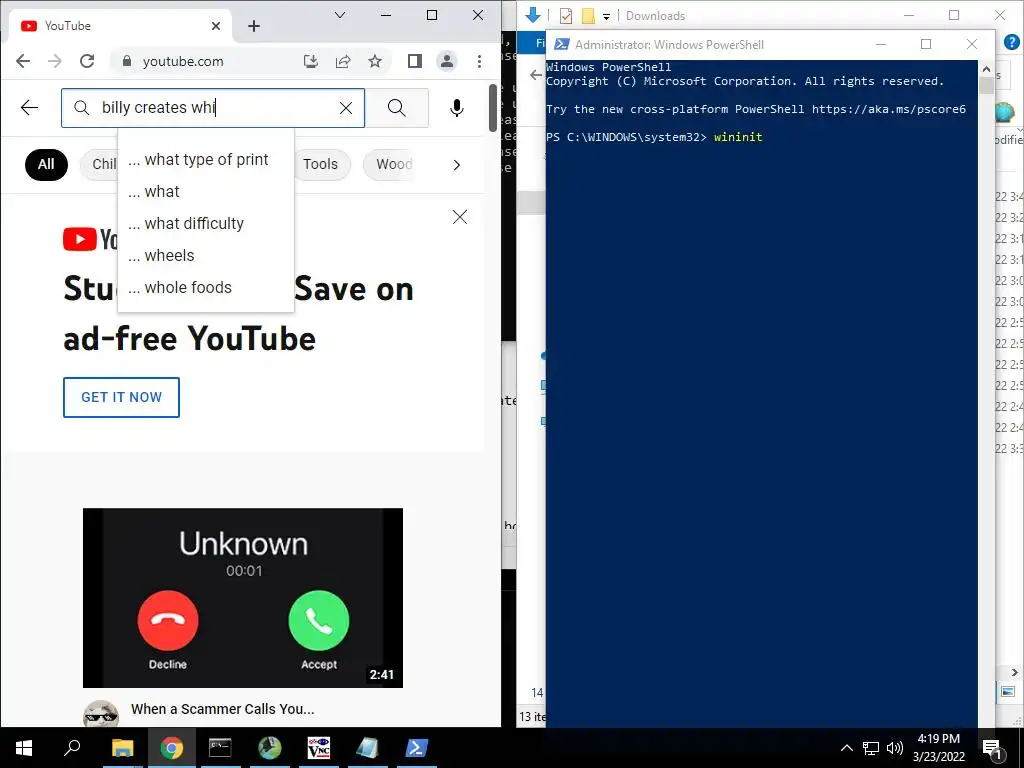Click YouTube search back arrow
Viewport: 1024px width, 768px height.
(29, 108)
